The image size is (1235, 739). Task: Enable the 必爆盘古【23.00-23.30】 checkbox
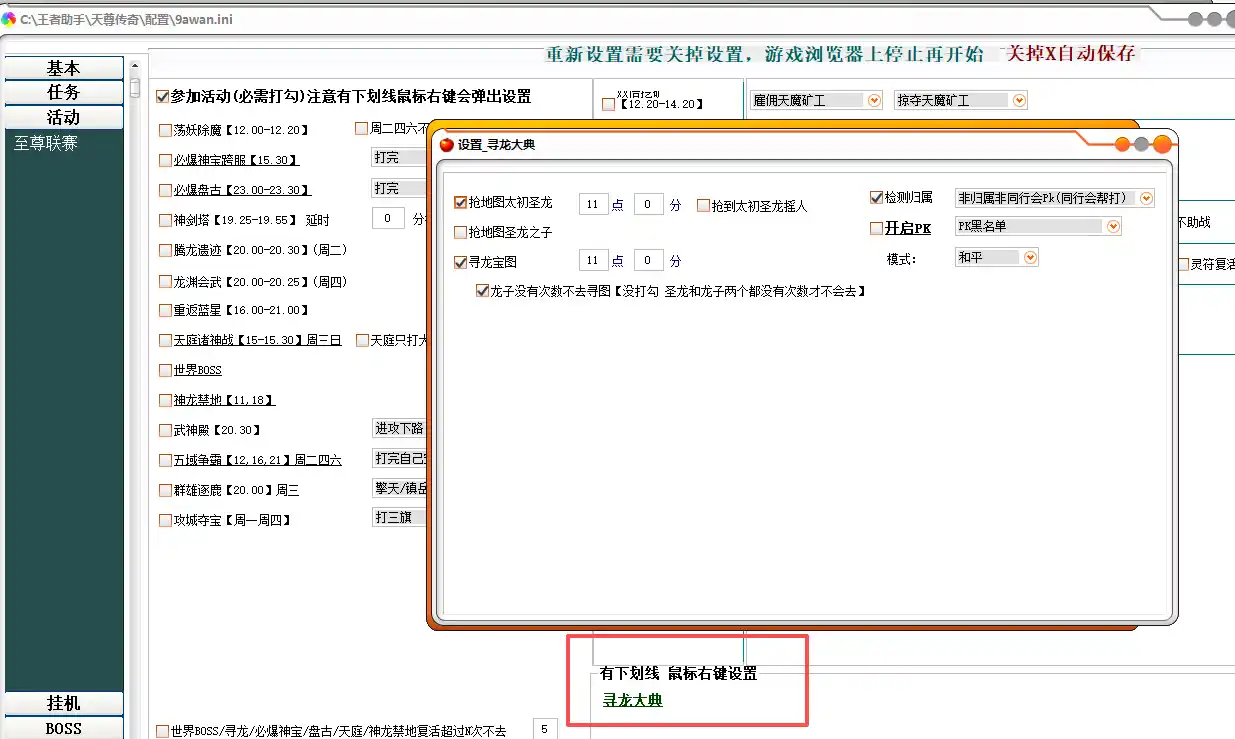click(x=165, y=190)
